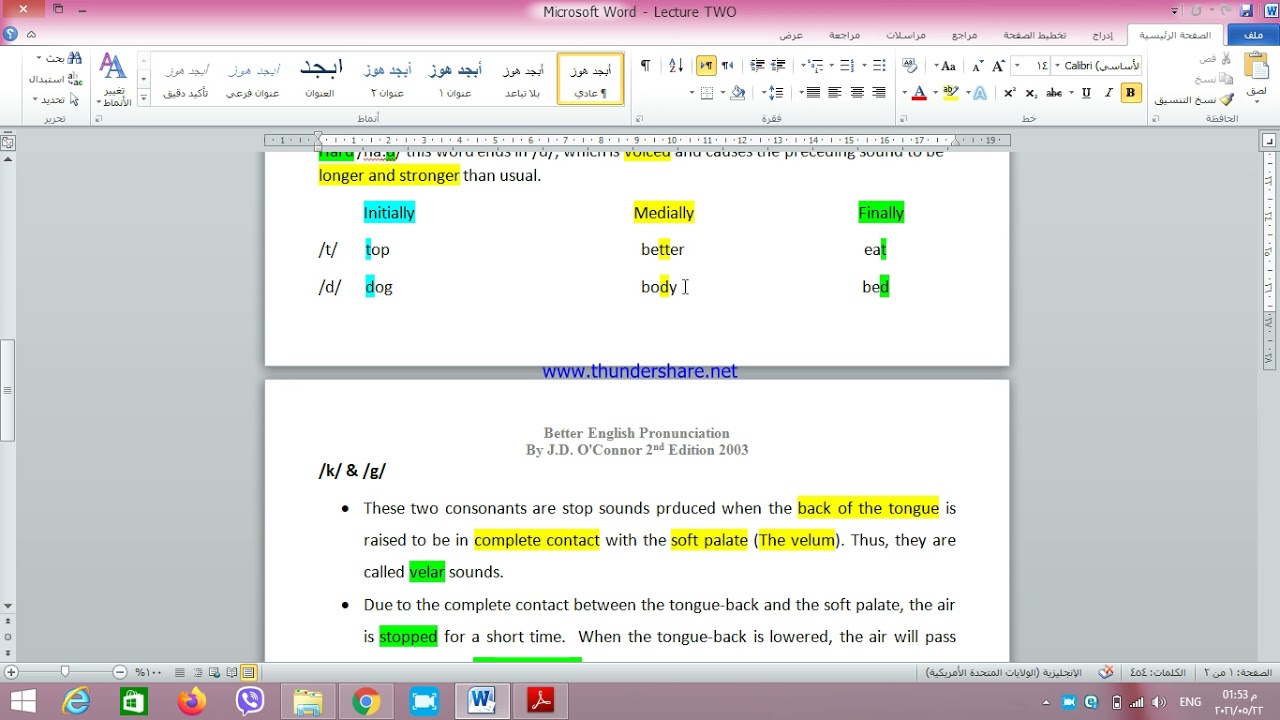The height and width of the screenshot is (720, 1280).
Task: Apply red font color swatch
Action: tap(919, 93)
